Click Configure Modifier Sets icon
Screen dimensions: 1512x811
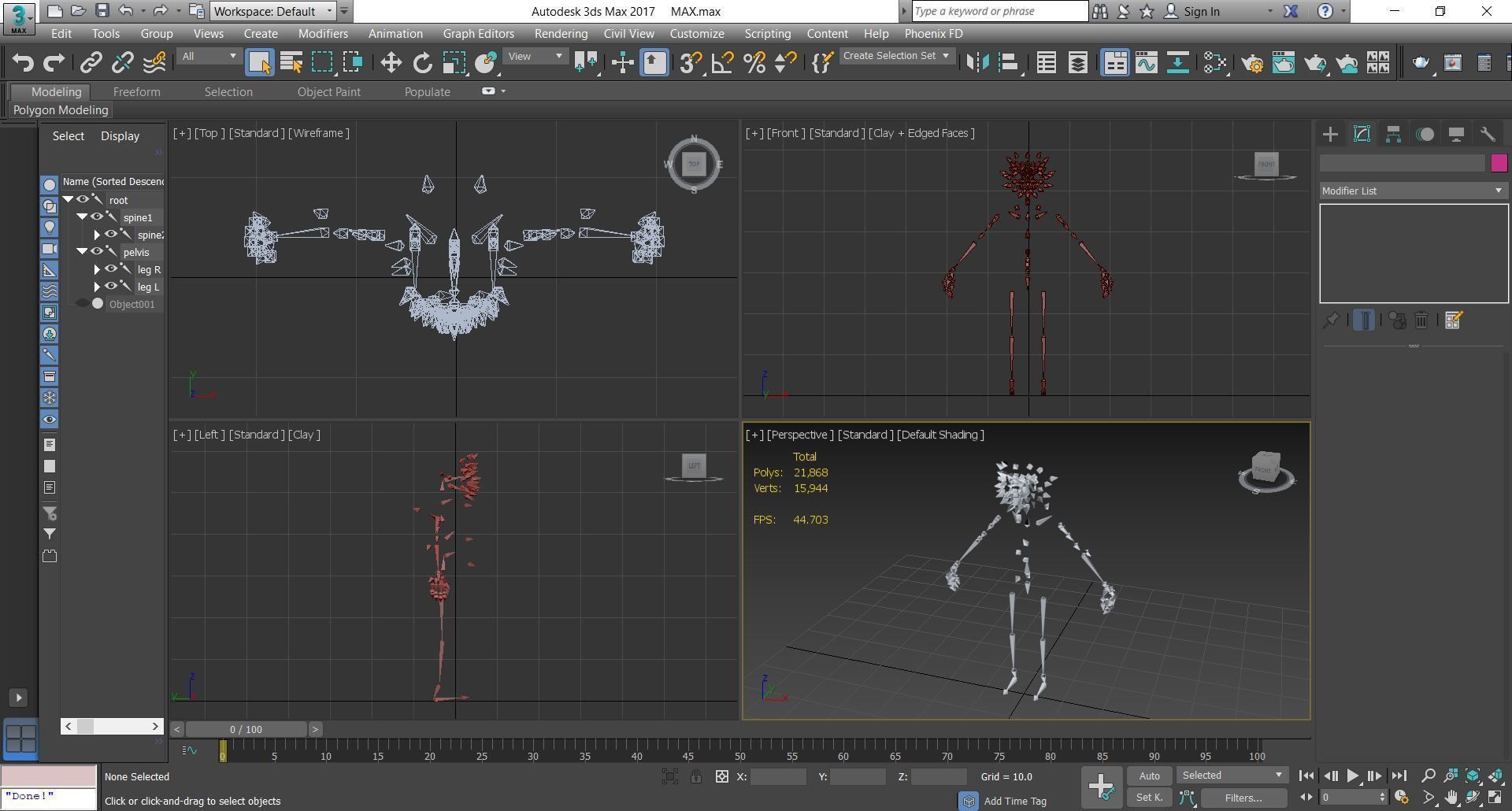[1454, 320]
